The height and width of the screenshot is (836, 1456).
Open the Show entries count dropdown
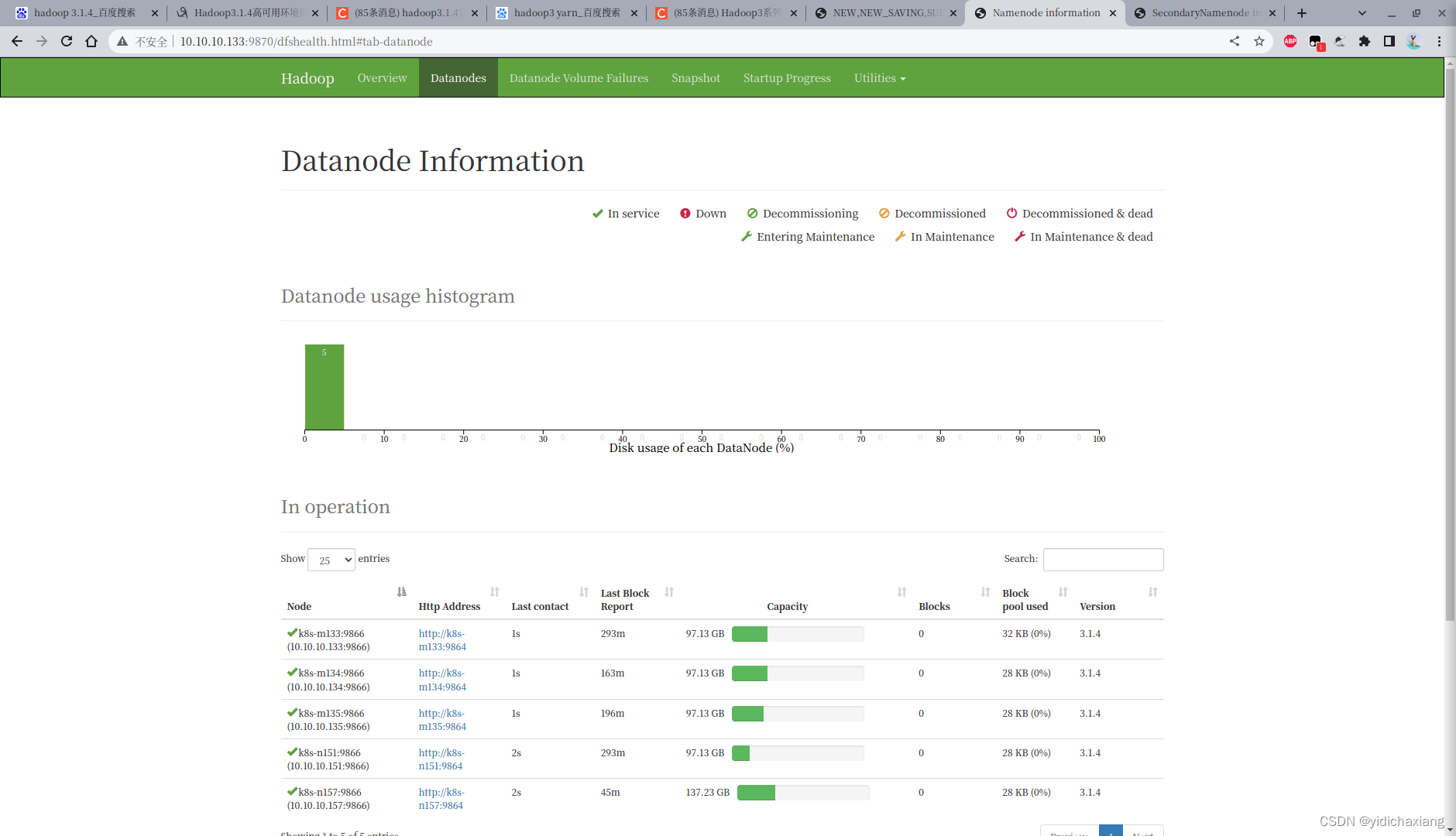[331, 560]
